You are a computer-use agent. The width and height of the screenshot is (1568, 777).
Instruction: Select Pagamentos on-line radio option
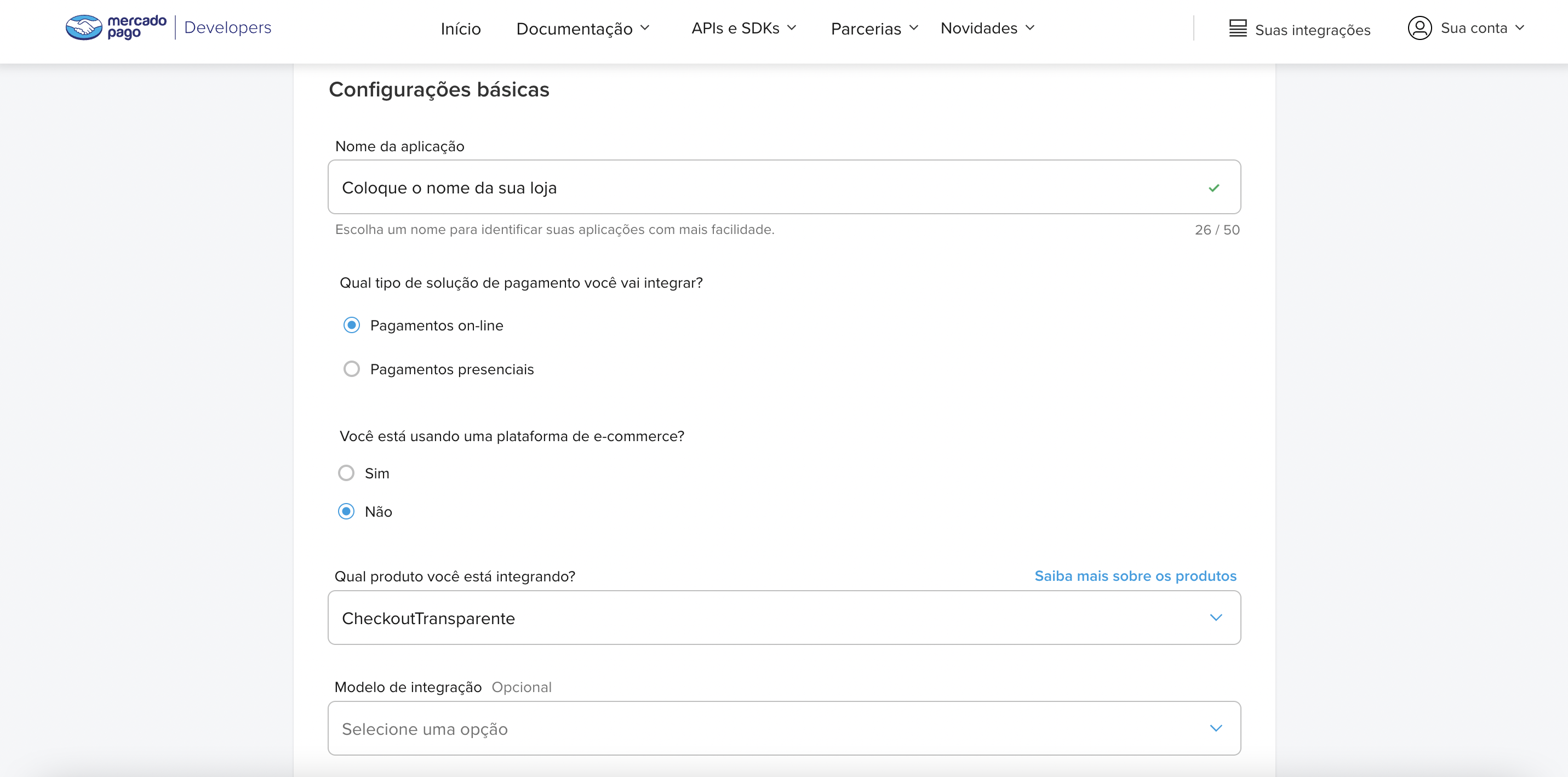coord(352,325)
